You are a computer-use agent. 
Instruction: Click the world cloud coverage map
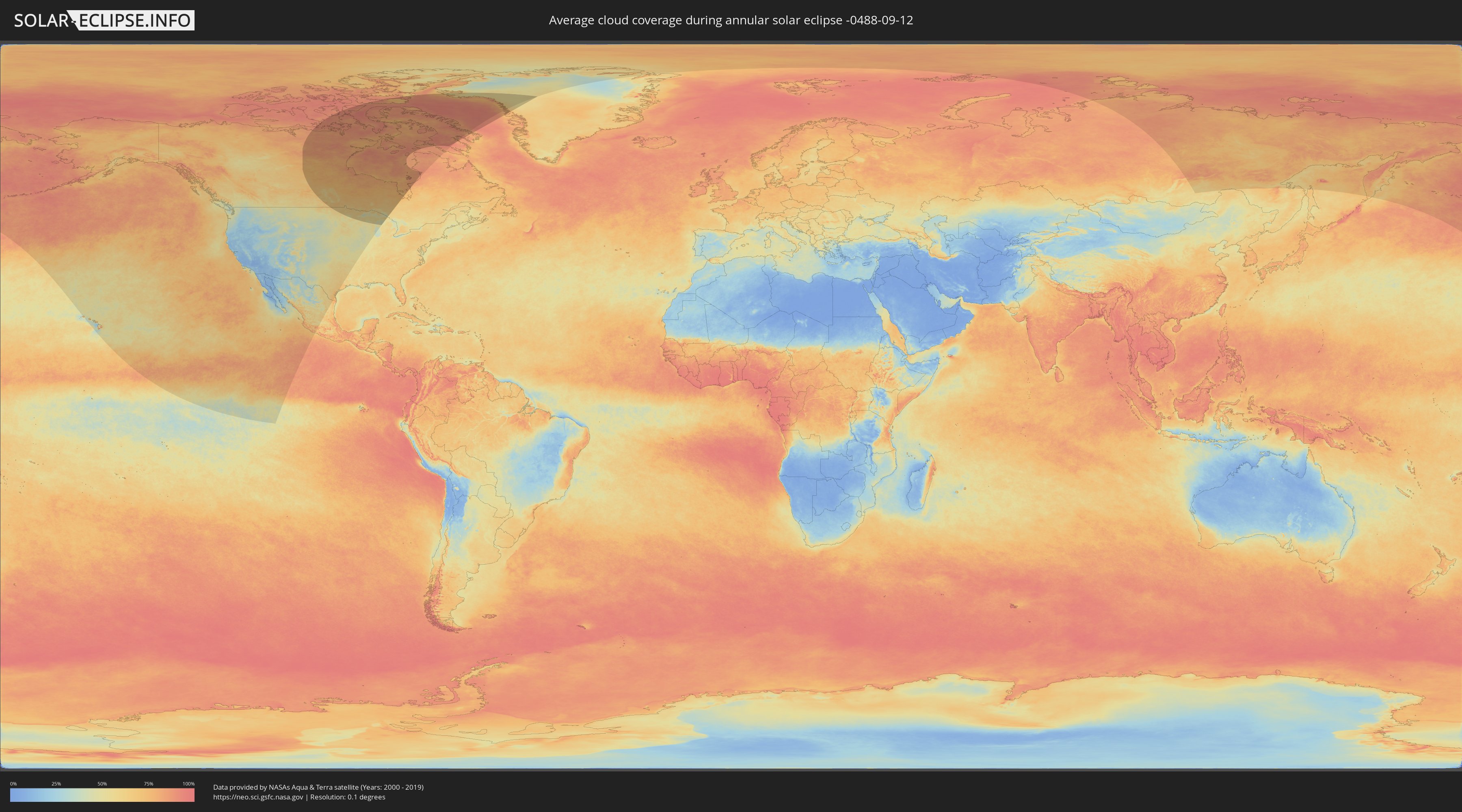[x=731, y=406]
